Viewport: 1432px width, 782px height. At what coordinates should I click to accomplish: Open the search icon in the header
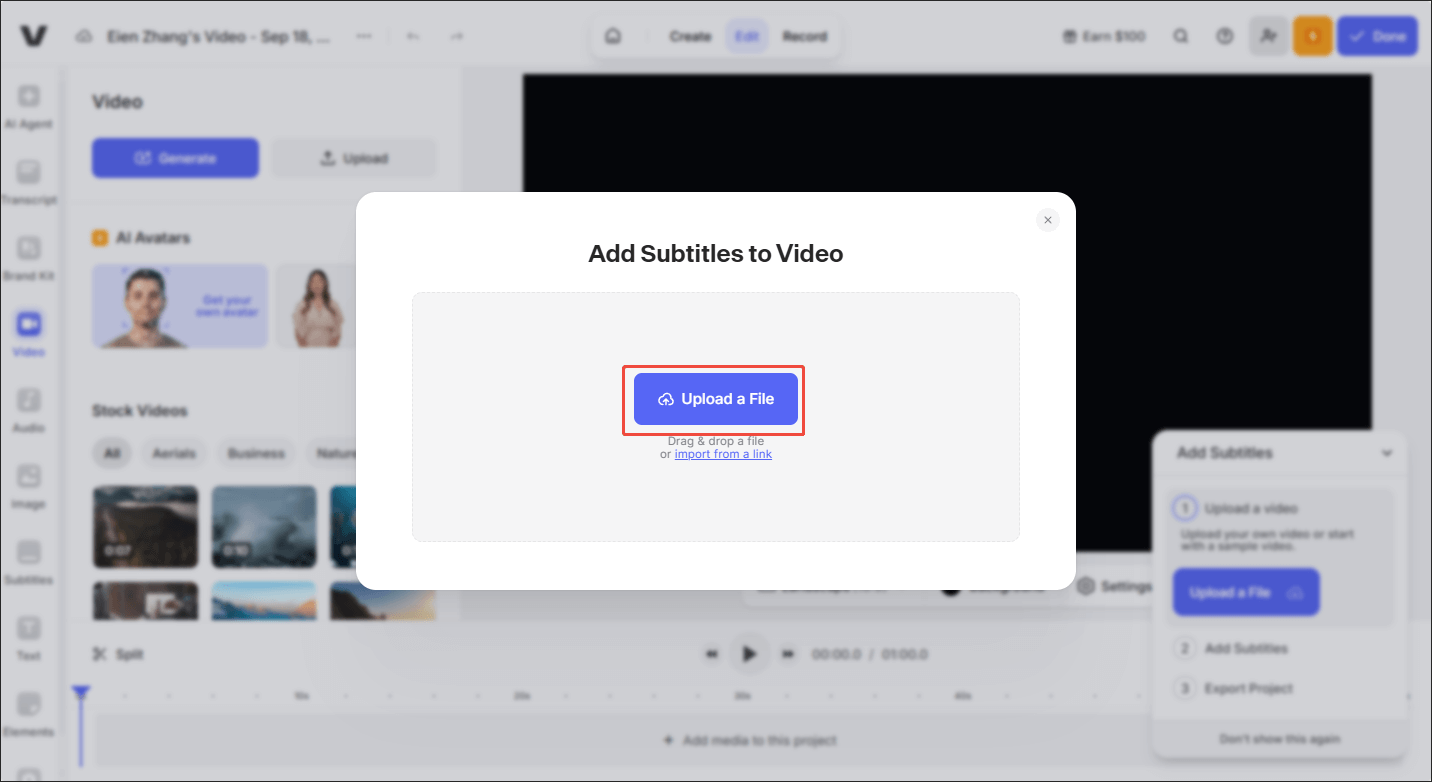click(x=1181, y=37)
